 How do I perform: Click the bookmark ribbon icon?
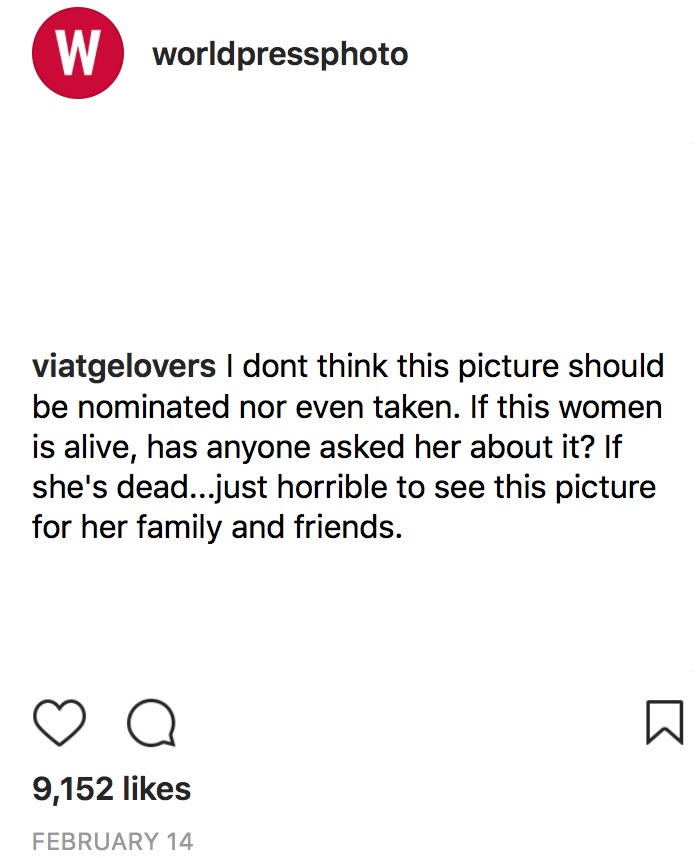tap(664, 722)
